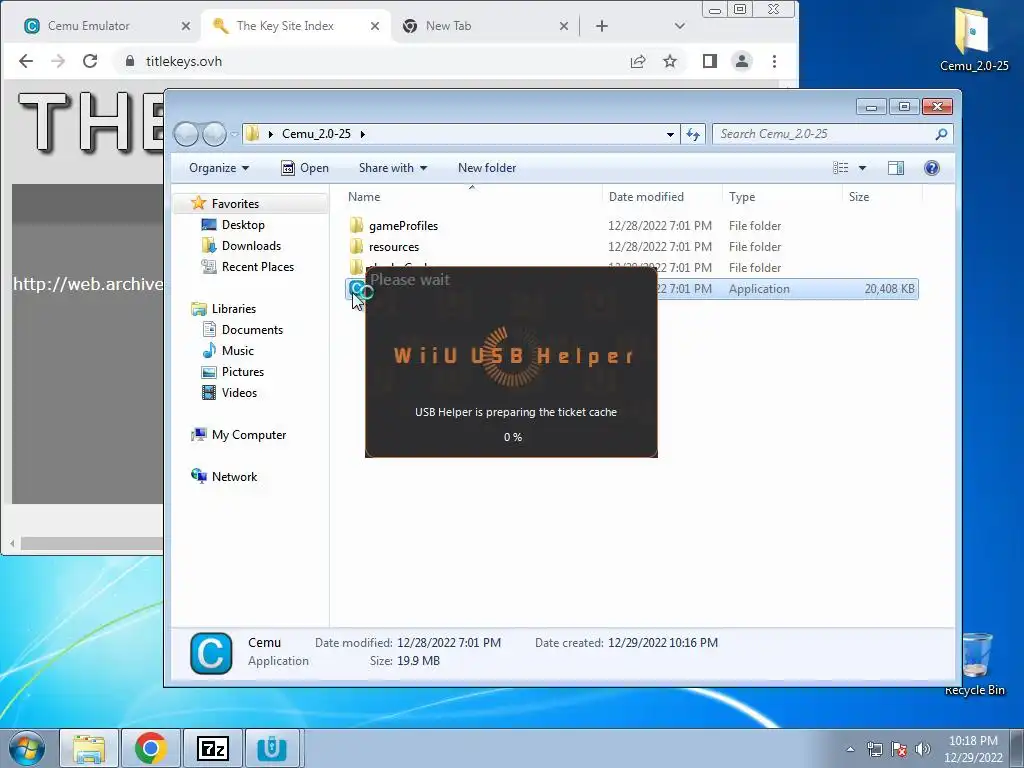Select Desktop in Favorites

coord(243,225)
